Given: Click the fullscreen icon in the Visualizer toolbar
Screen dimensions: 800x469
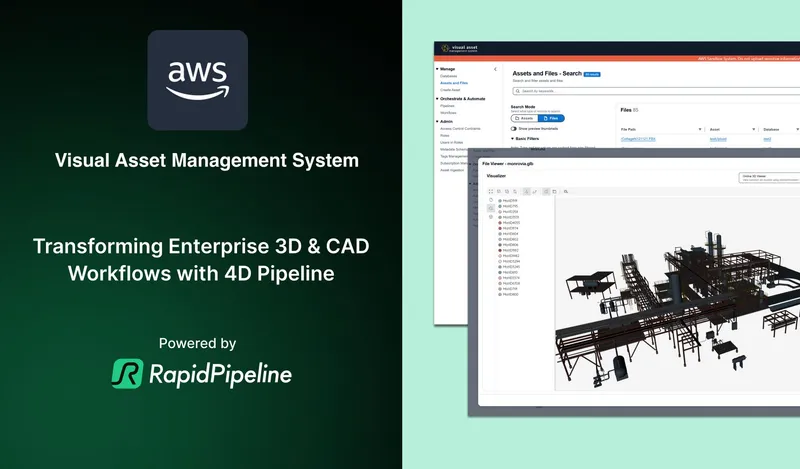Looking at the screenshot, I should (491, 191).
